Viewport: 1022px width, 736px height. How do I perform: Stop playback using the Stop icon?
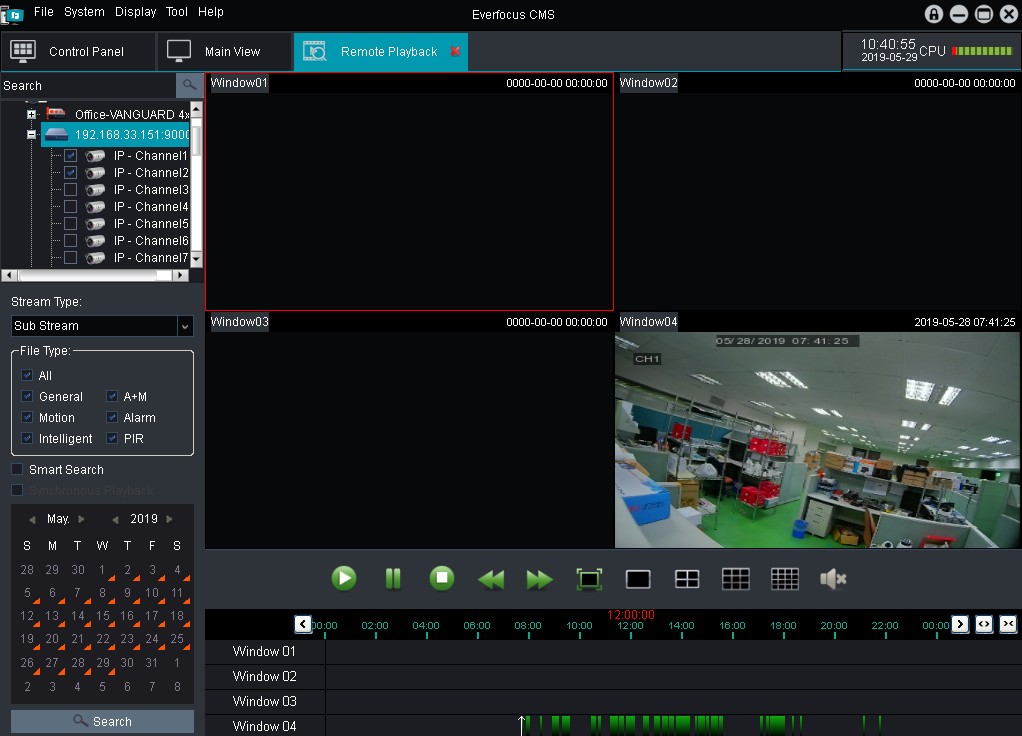click(441, 578)
